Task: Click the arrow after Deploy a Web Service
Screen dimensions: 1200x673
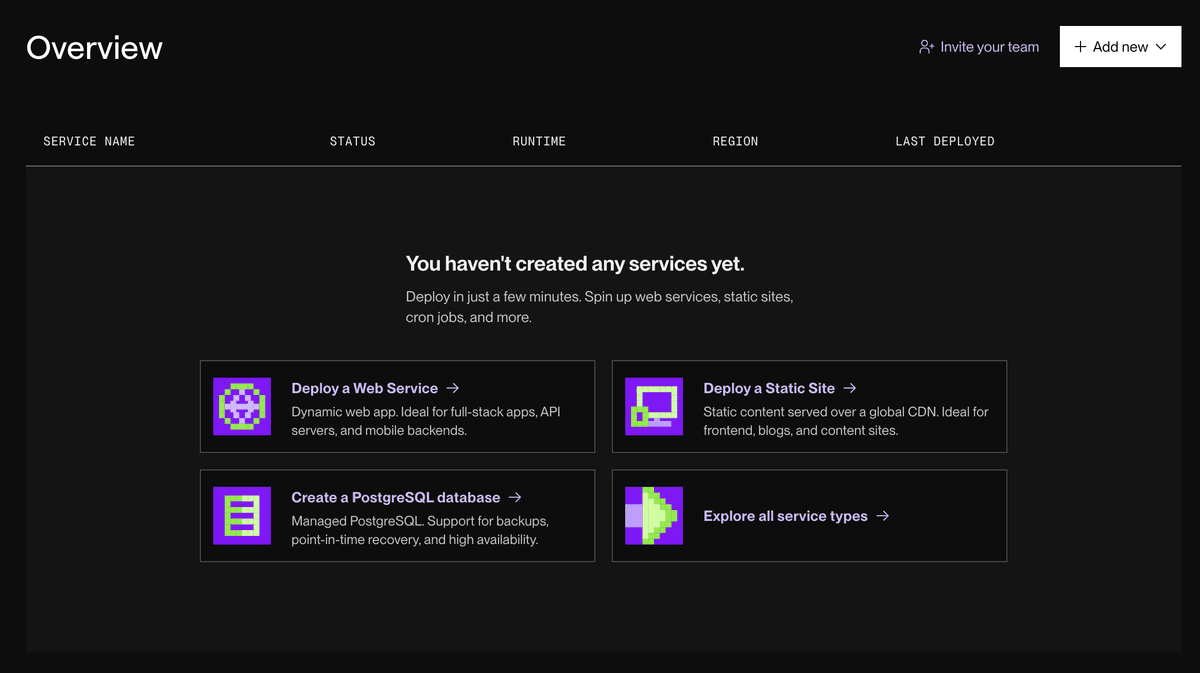Action: tap(453, 388)
